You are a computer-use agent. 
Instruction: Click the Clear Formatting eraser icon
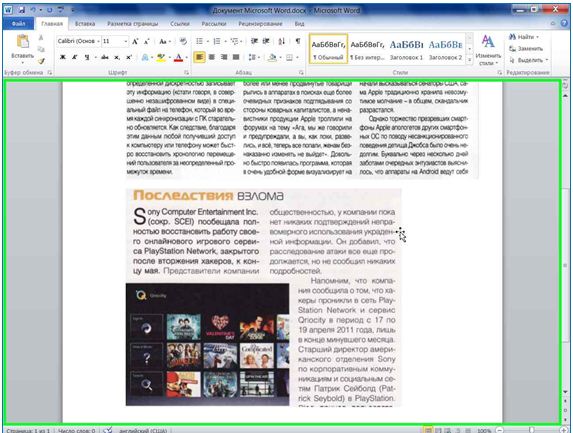[183, 41]
